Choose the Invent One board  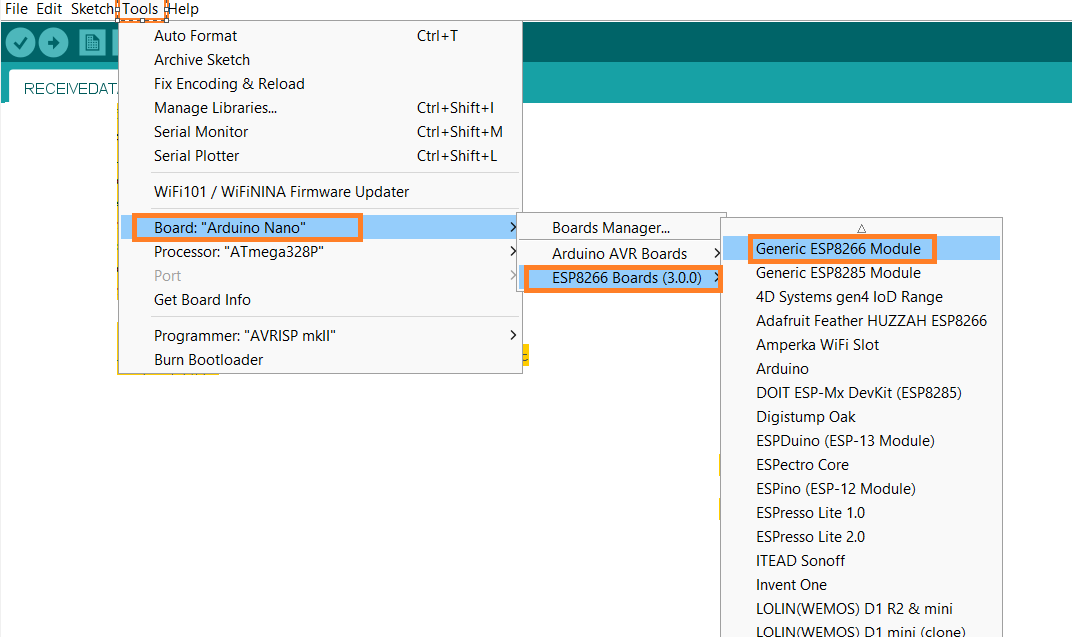pos(861,584)
